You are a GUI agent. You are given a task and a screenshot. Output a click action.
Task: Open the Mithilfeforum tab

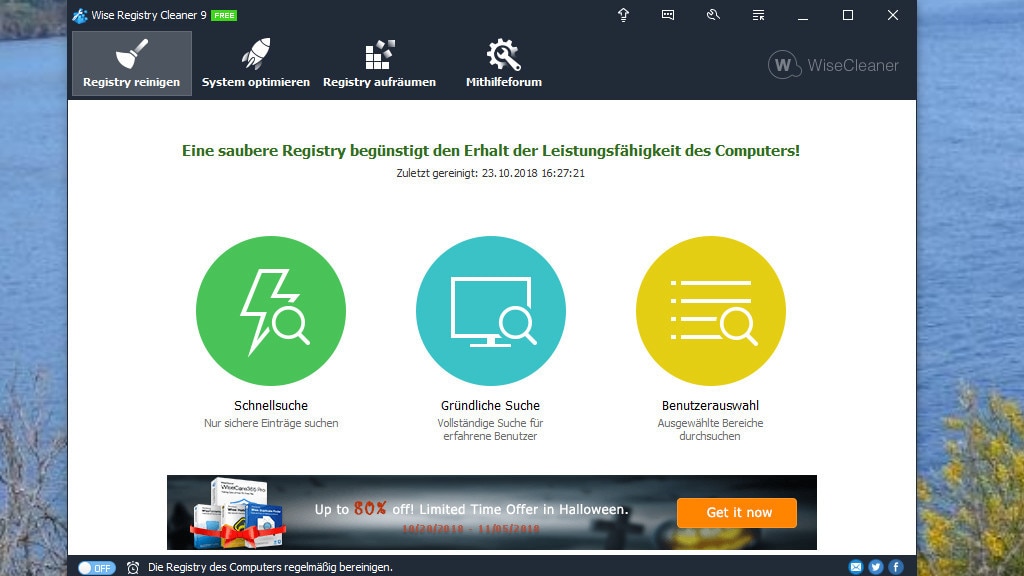click(504, 63)
